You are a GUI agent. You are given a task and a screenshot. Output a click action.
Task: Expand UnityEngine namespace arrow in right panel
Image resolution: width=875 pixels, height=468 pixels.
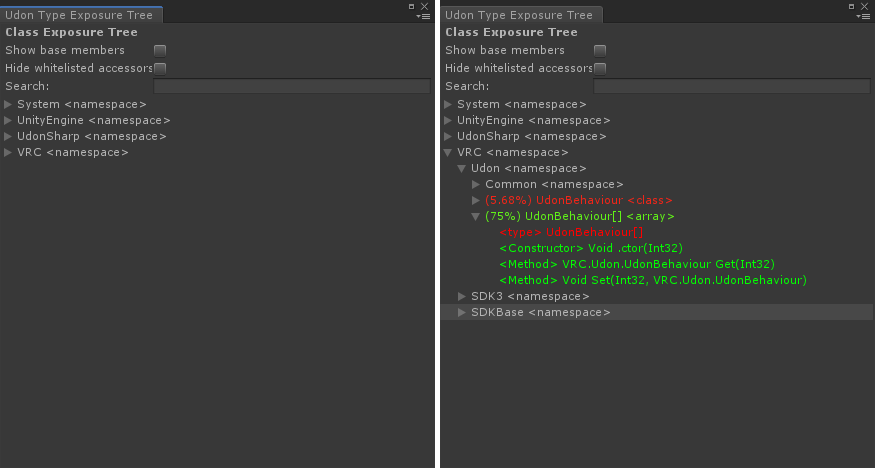[x=448, y=120]
